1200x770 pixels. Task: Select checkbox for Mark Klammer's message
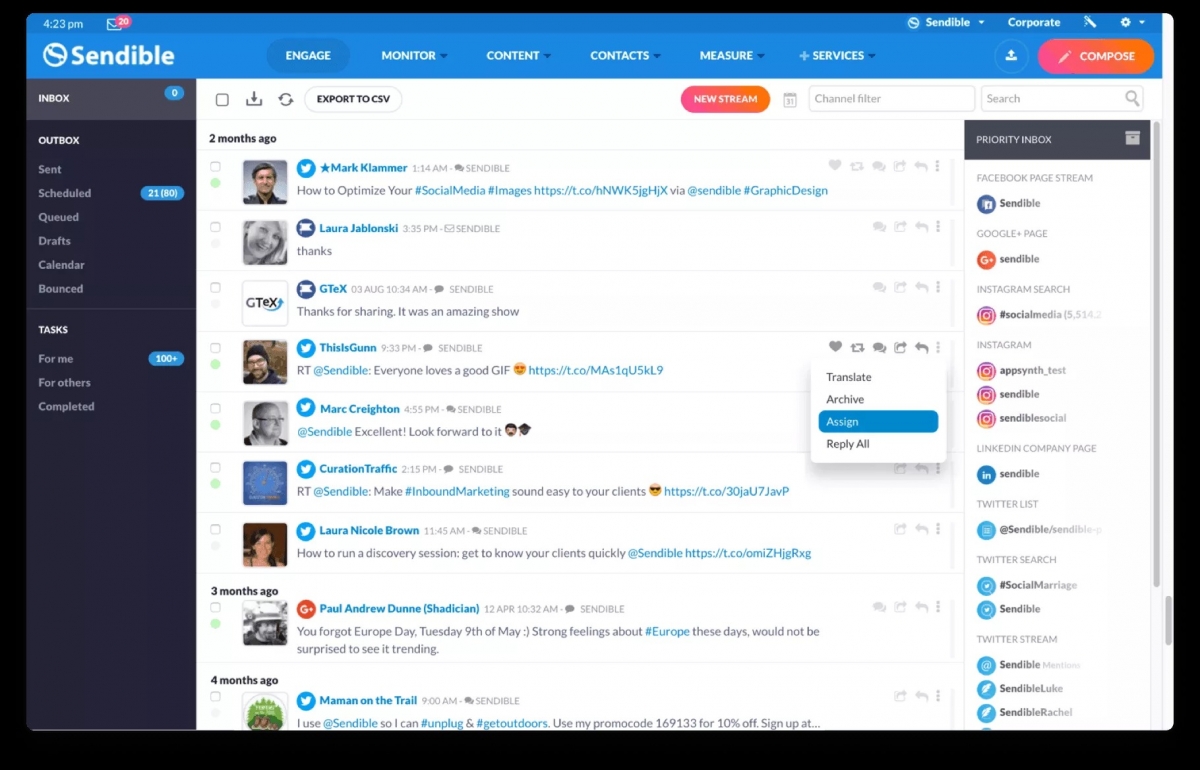(x=215, y=167)
